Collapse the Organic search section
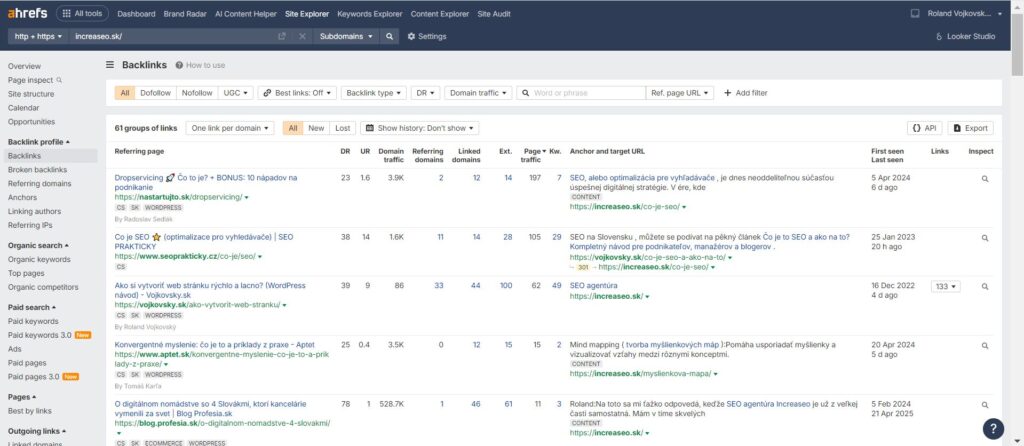 (x=38, y=246)
